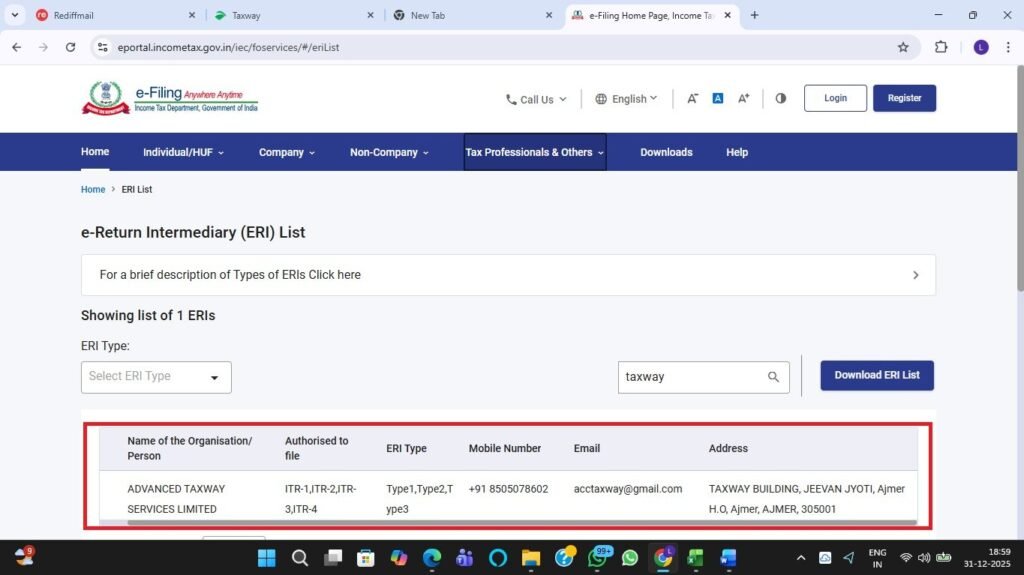This screenshot has height=575, width=1024.
Task: Open Chrome three-dot menu
Action: (1008, 47)
